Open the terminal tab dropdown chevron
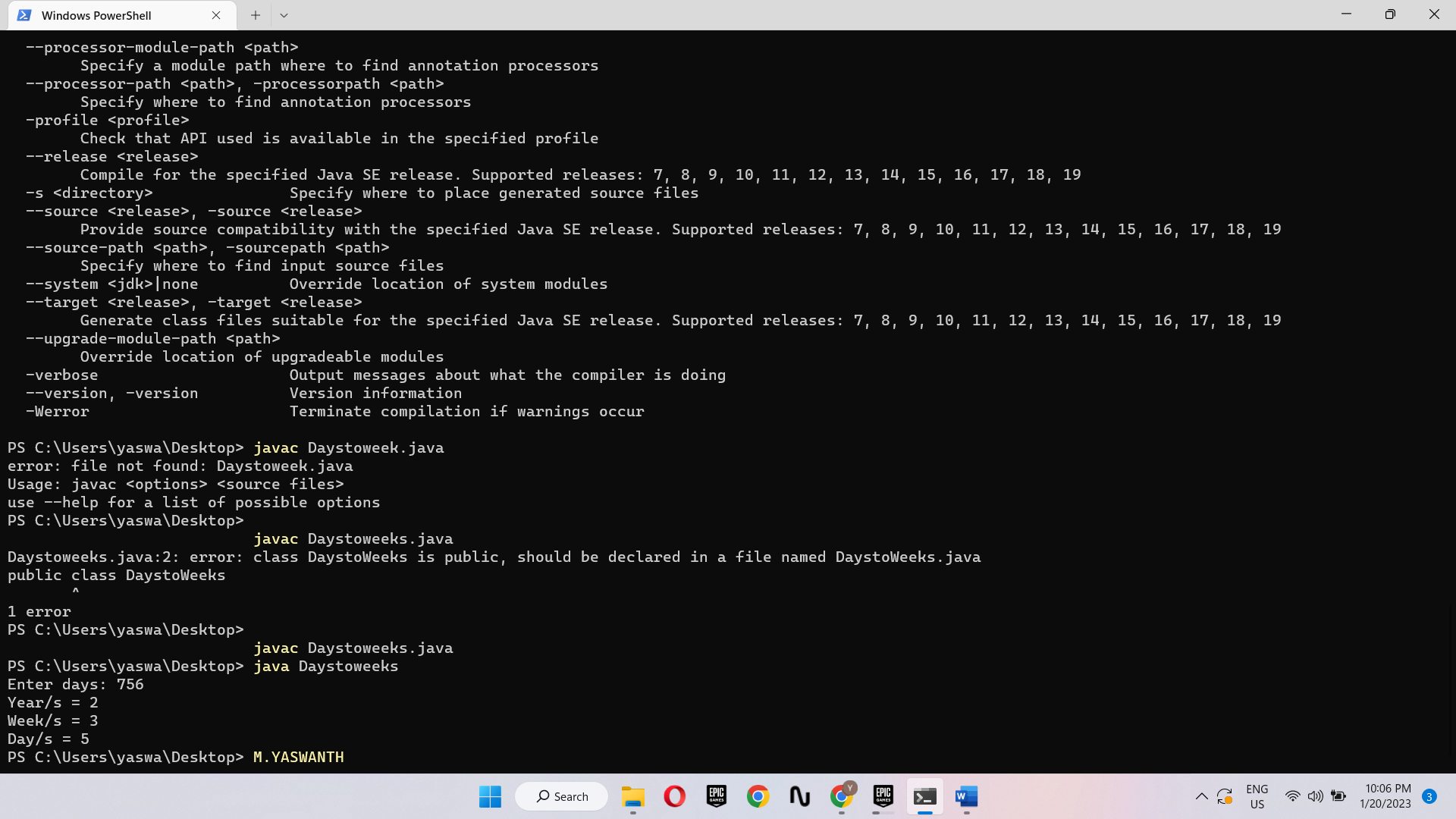Viewport: 1456px width, 819px height. tap(284, 14)
